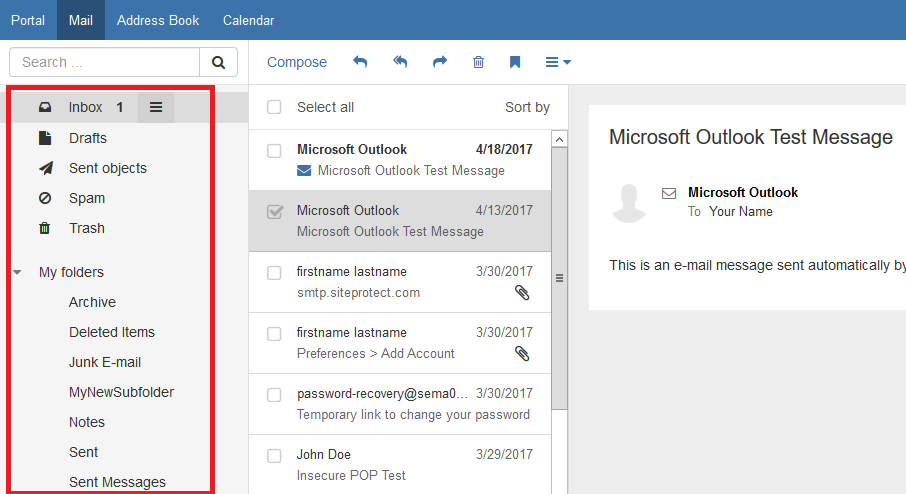
Task: Switch to the Mail tab
Action: click(81, 20)
